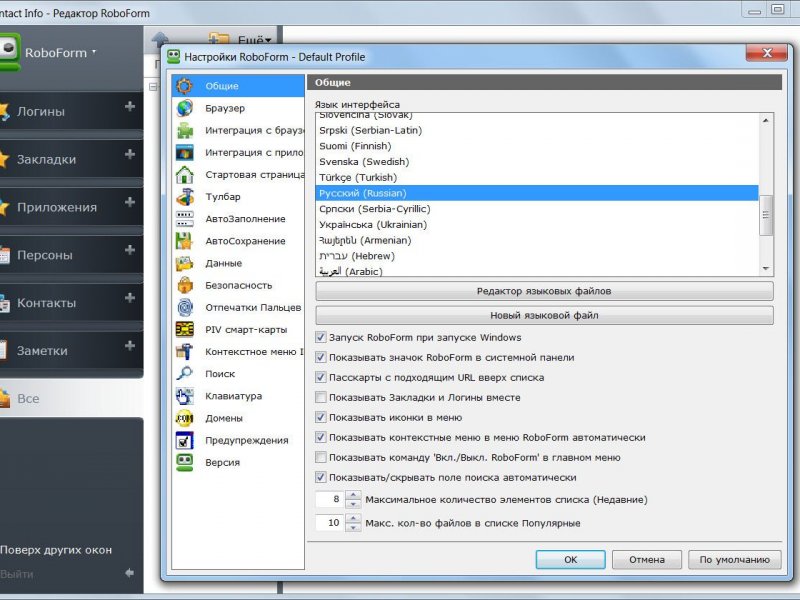Add a new bookmark via Закладки plus
Screen dimensions: 800x600
point(130,154)
